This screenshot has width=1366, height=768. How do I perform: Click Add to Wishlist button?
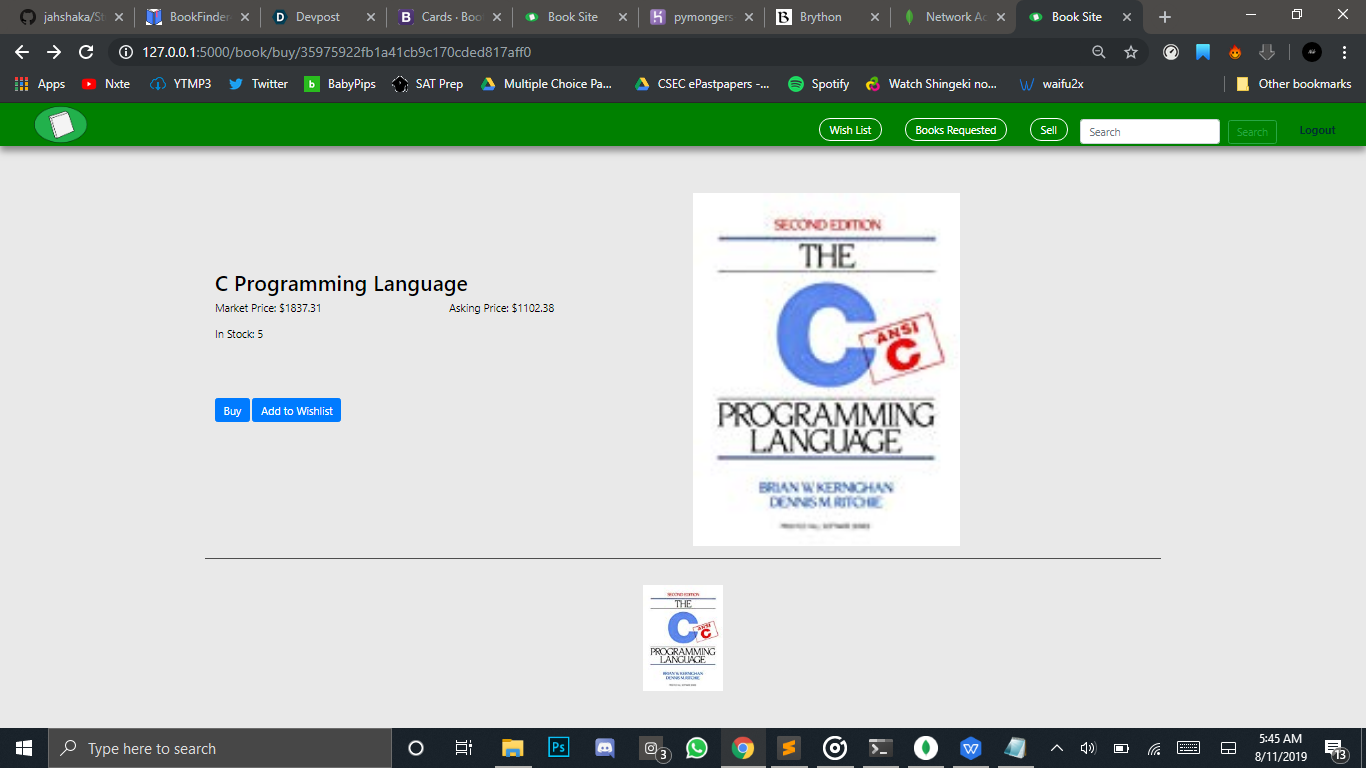tap(296, 410)
